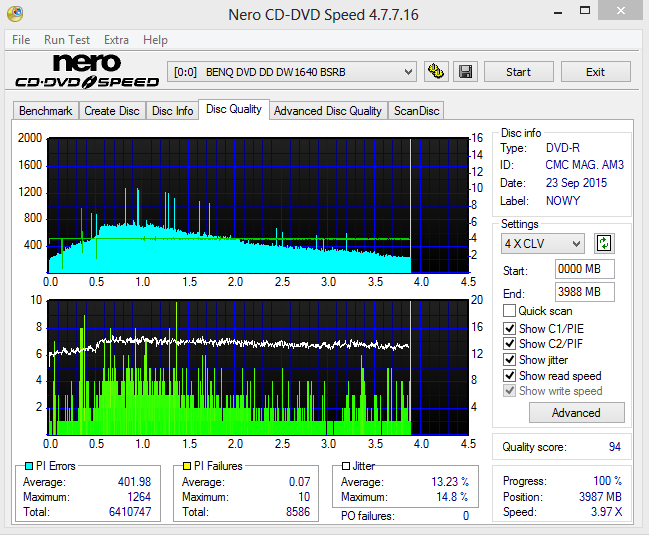The image size is (649, 535).
Task: Click PI Errors total 6410747
Action: (130, 512)
